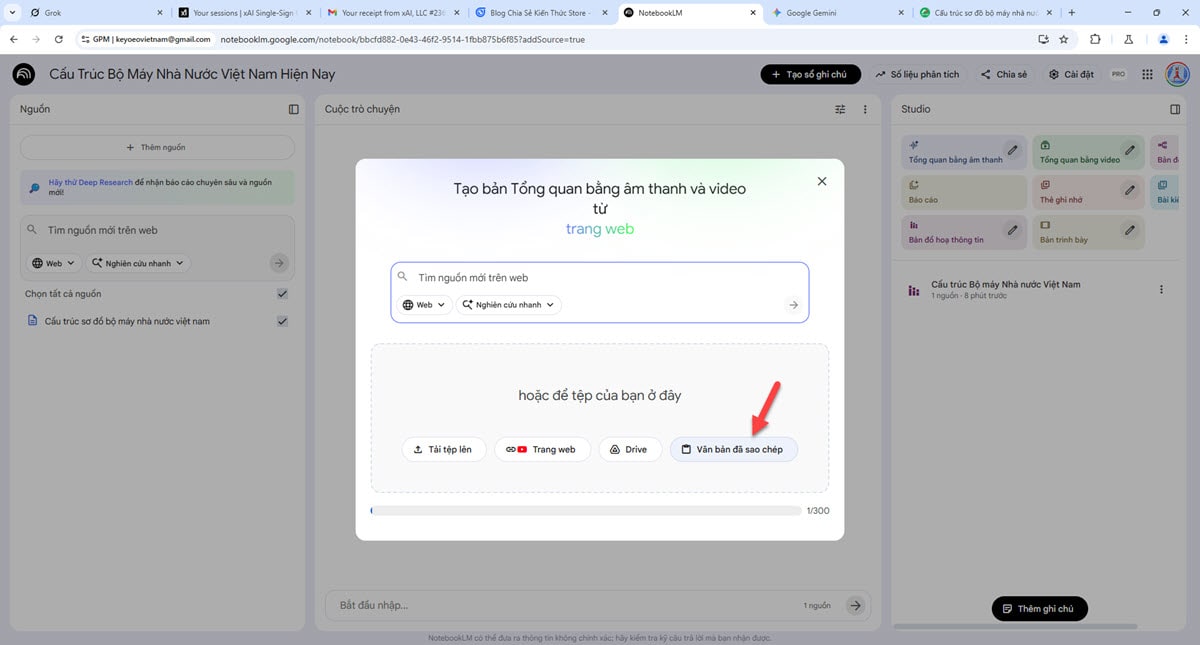Close the source upload dialog
1200x645 pixels.
tap(822, 181)
